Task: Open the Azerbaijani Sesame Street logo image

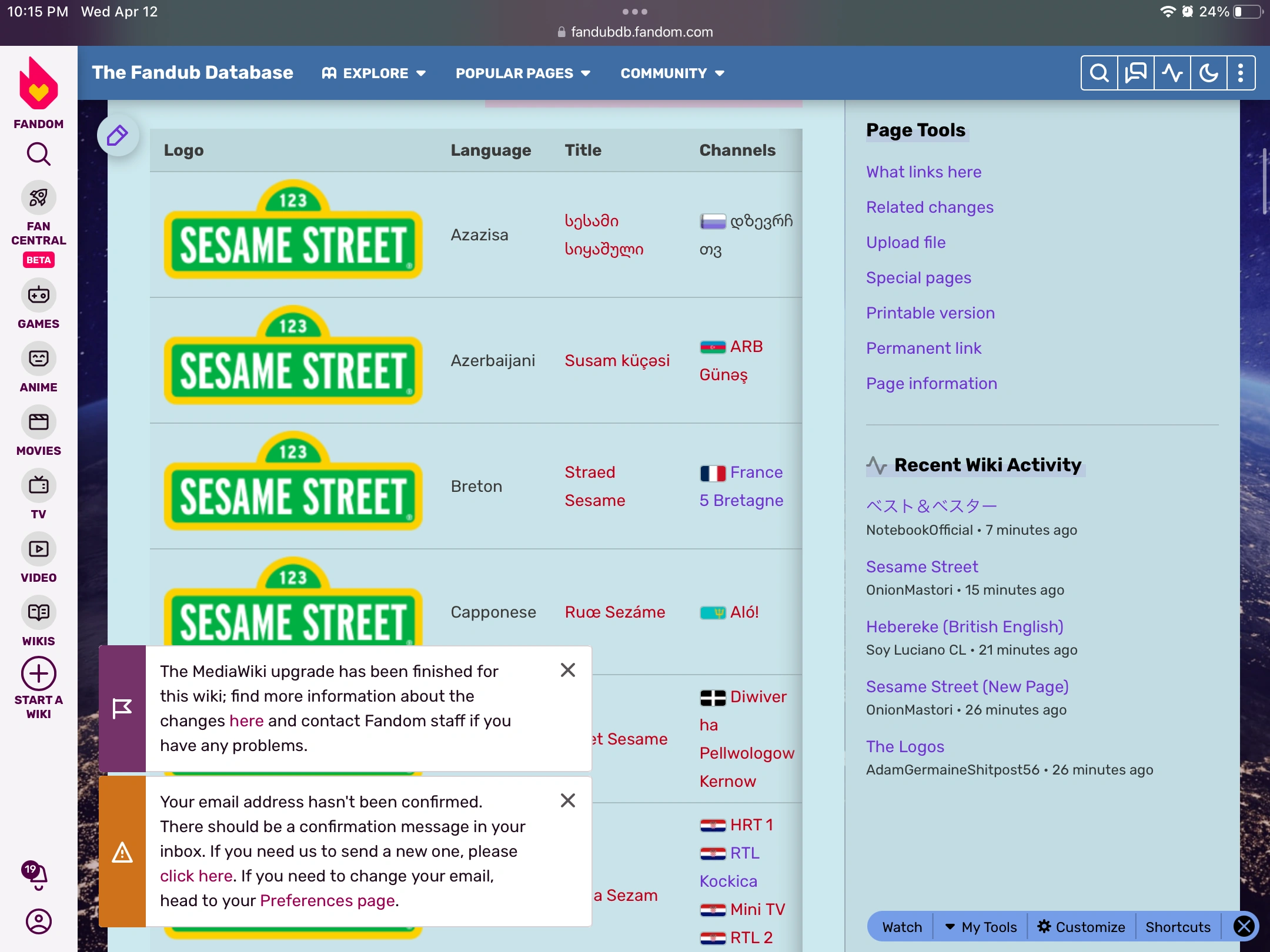Action: pyautogui.click(x=293, y=357)
